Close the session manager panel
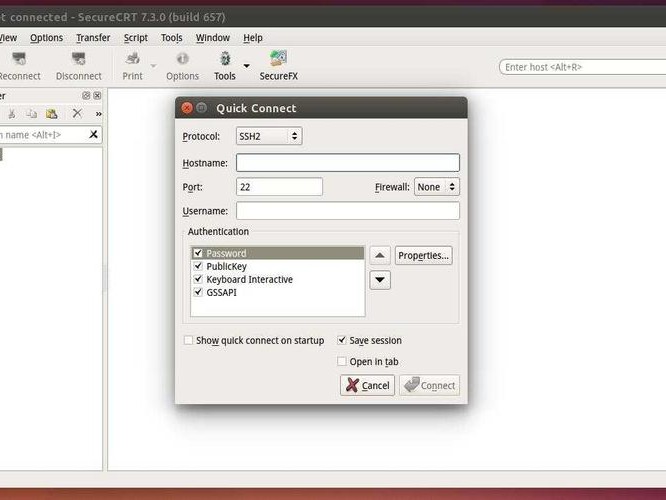The height and width of the screenshot is (500, 666). [x=97, y=96]
